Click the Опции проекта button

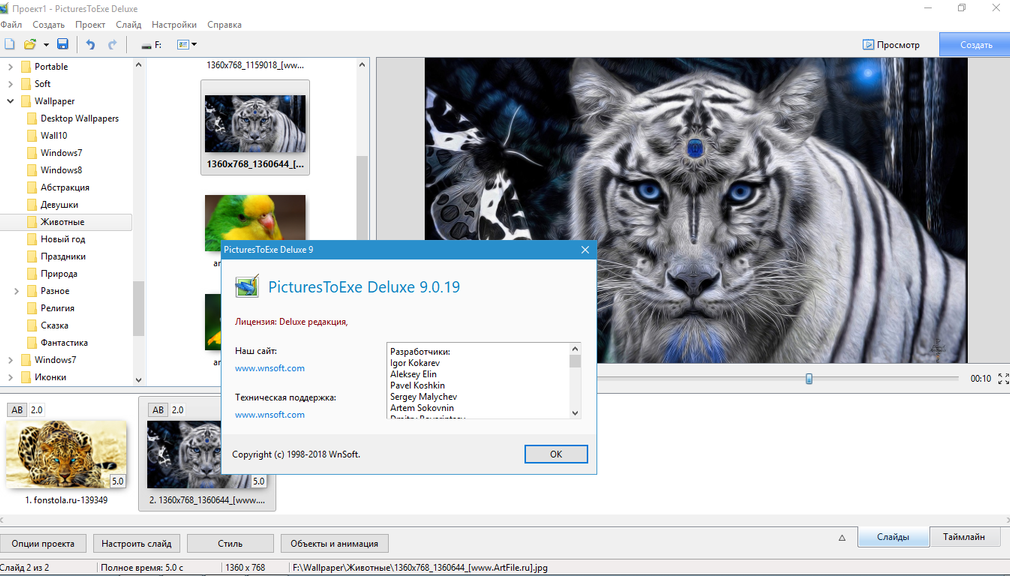tap(43, 544)
